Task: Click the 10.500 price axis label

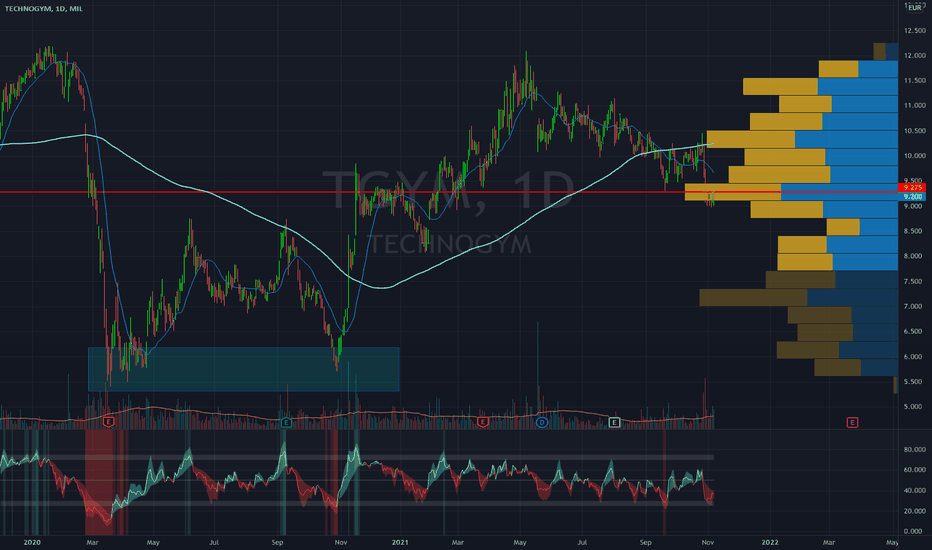Action: pos(914,131)
